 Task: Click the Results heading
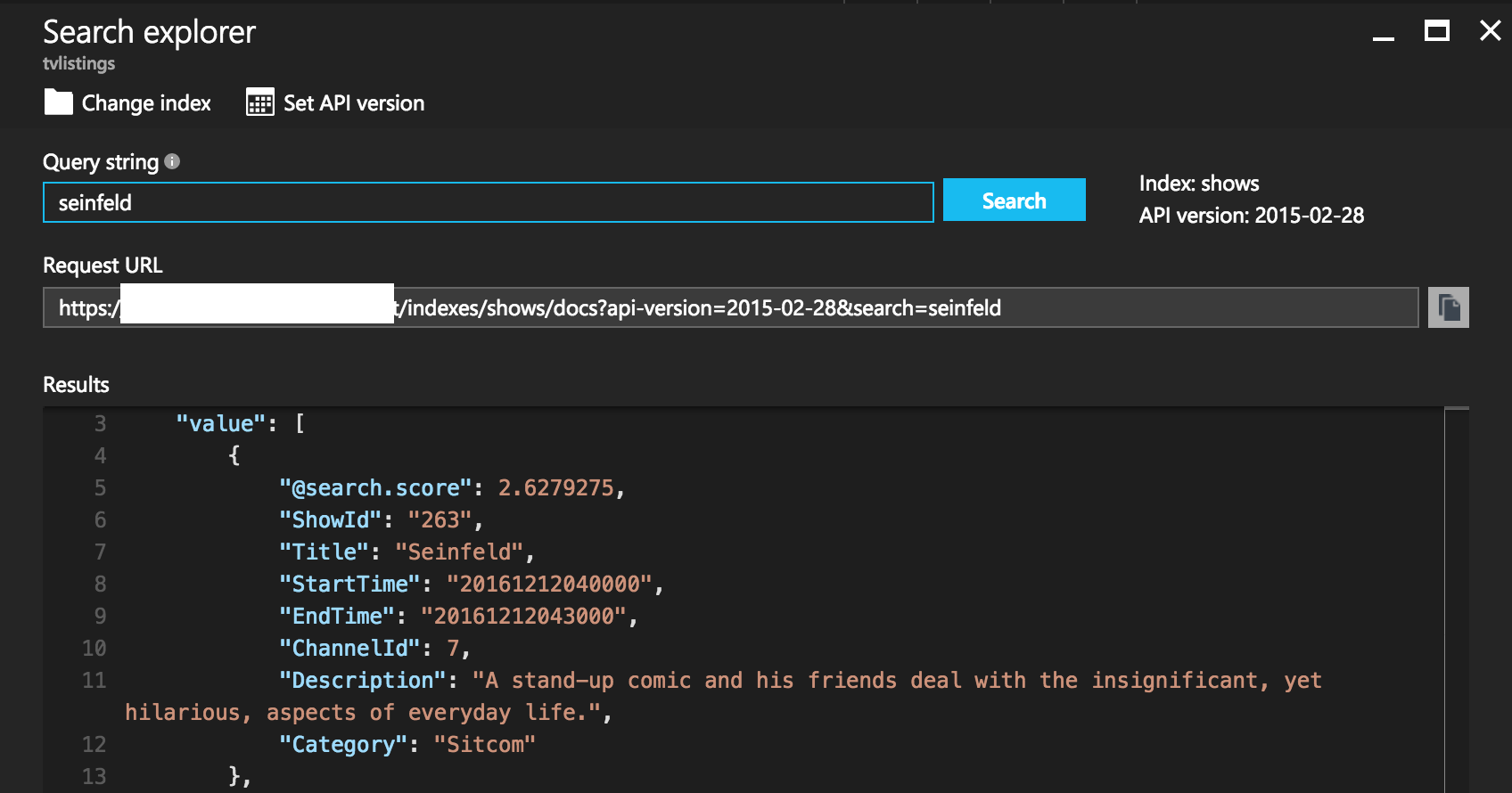pos(76,385)
